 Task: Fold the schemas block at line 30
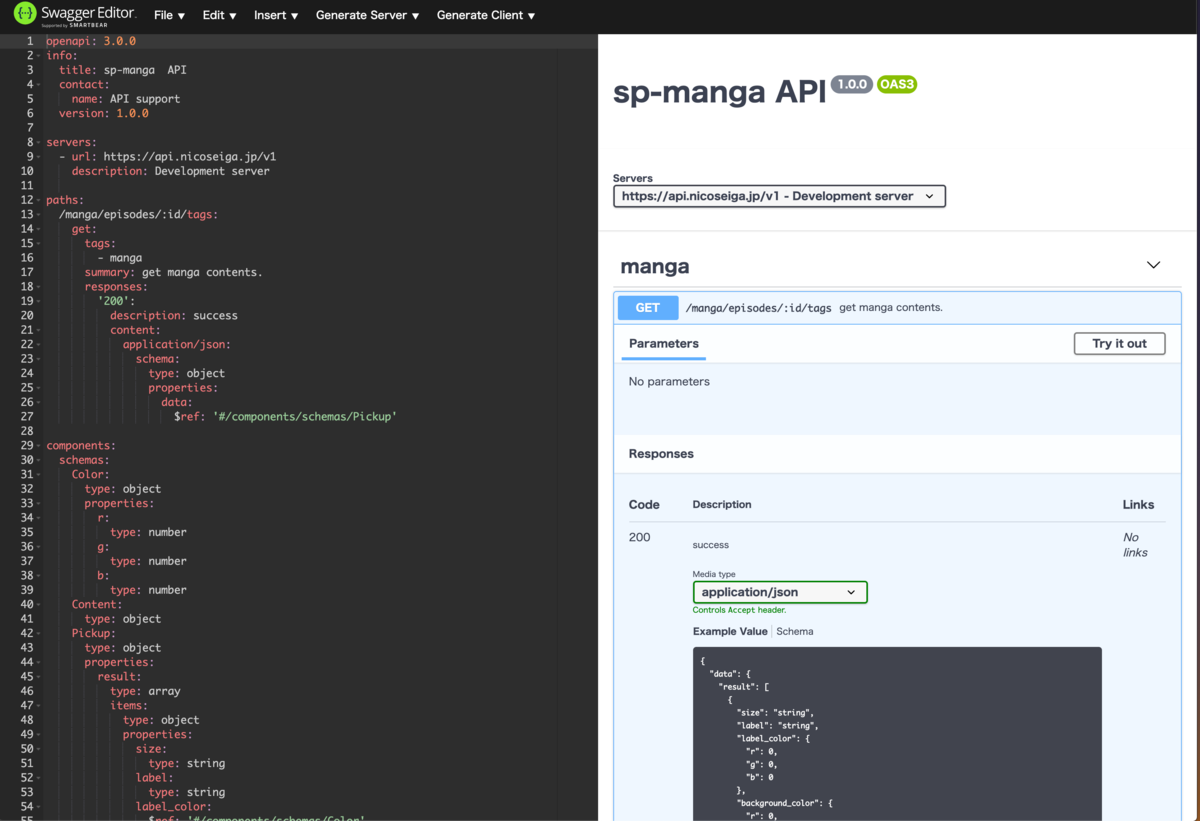(39, 460)
